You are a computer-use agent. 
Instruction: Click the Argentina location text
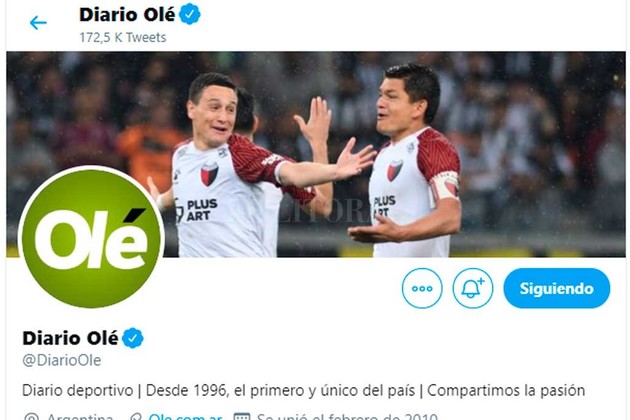click(80, 416)
